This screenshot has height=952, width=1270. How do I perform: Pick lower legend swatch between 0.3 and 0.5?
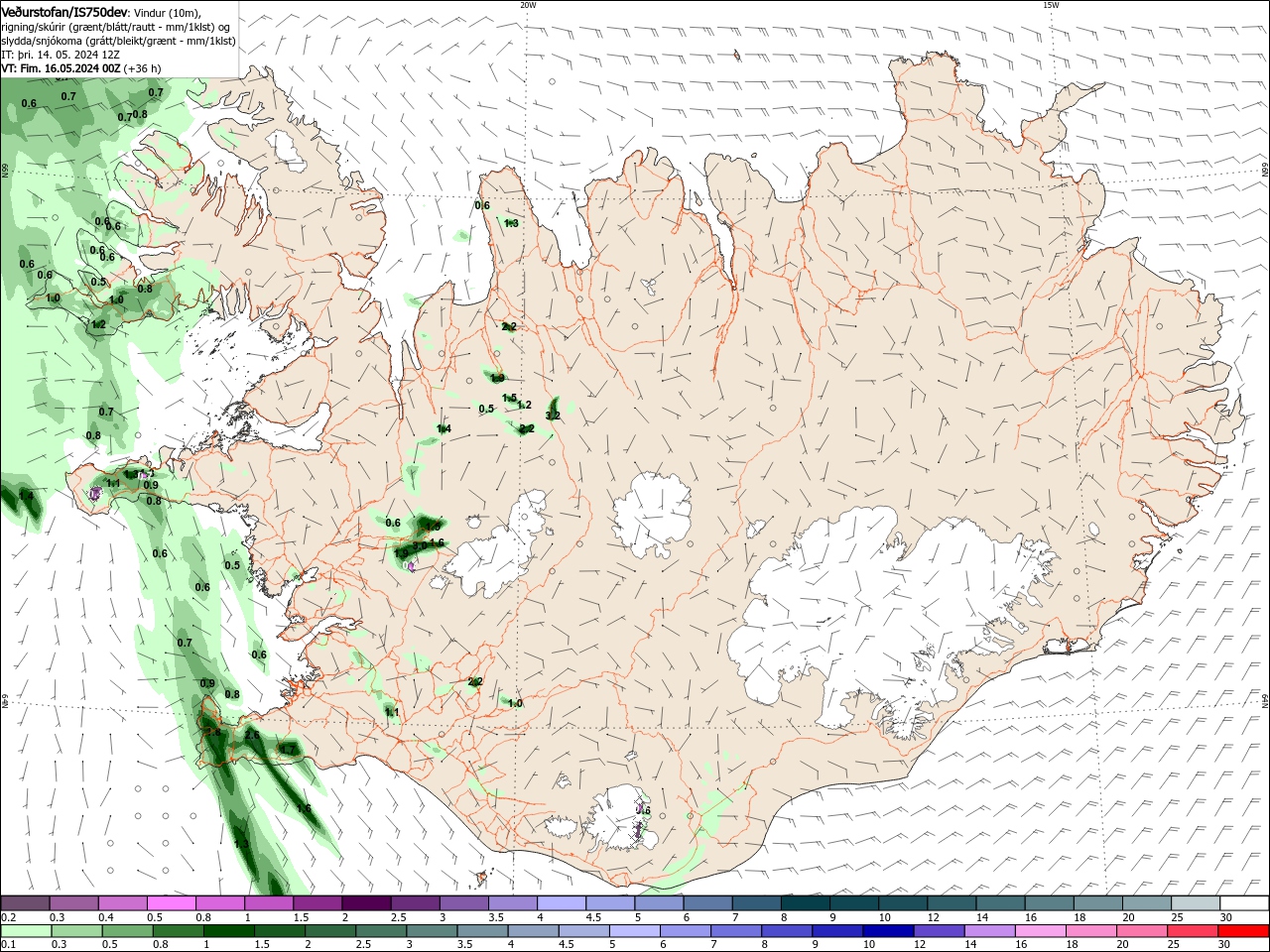pyautogui.click(x=76, y=931)
